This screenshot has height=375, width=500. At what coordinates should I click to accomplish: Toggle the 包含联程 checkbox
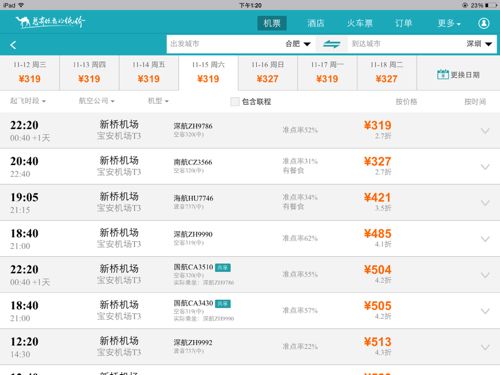(x=235, y=102)
